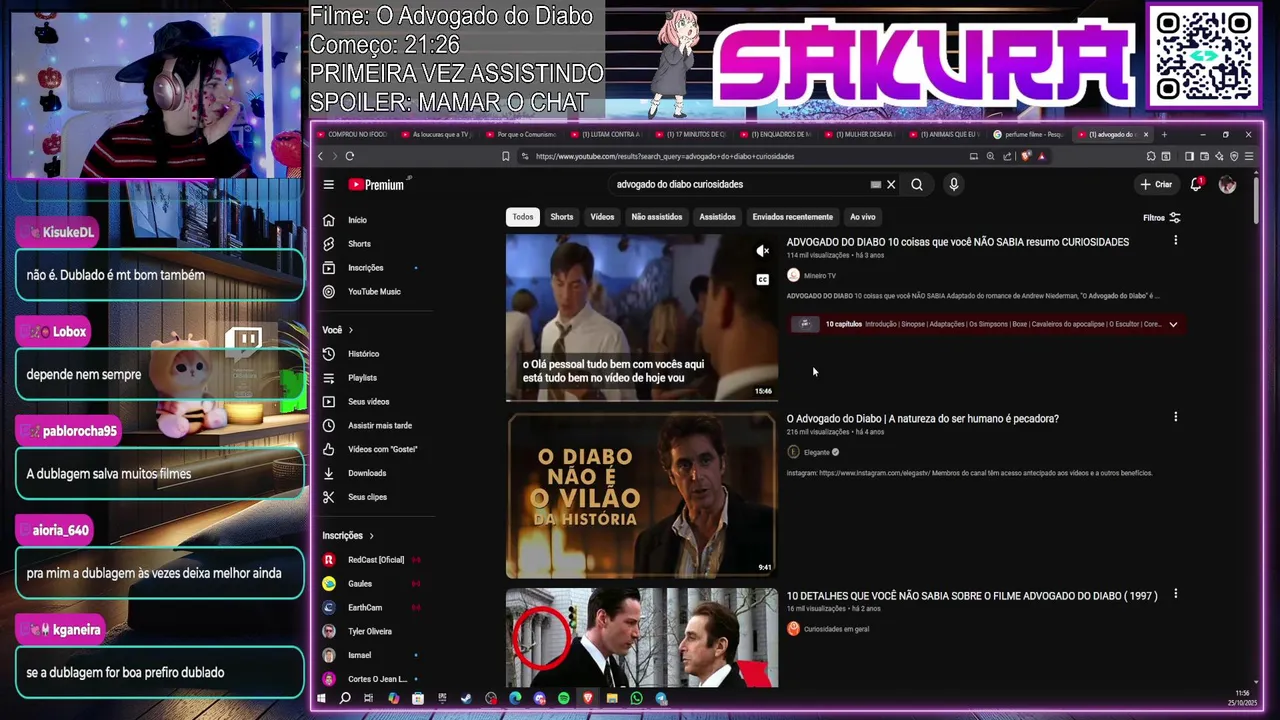This screenshot has height=720, width=1280.
Task: Open a new browser tab
Action: (x=1164, y=134)
